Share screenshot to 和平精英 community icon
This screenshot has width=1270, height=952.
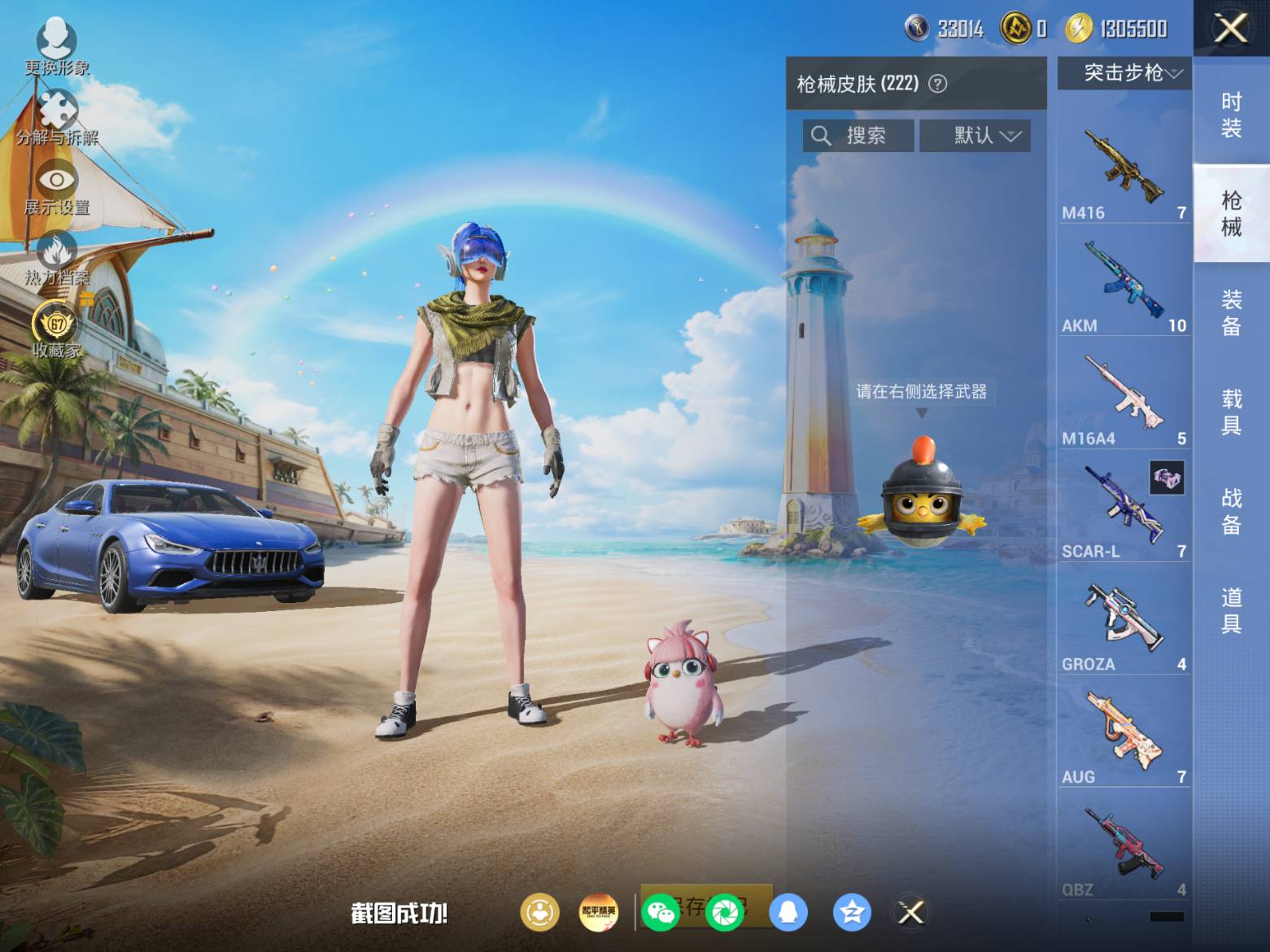[599, 912]
